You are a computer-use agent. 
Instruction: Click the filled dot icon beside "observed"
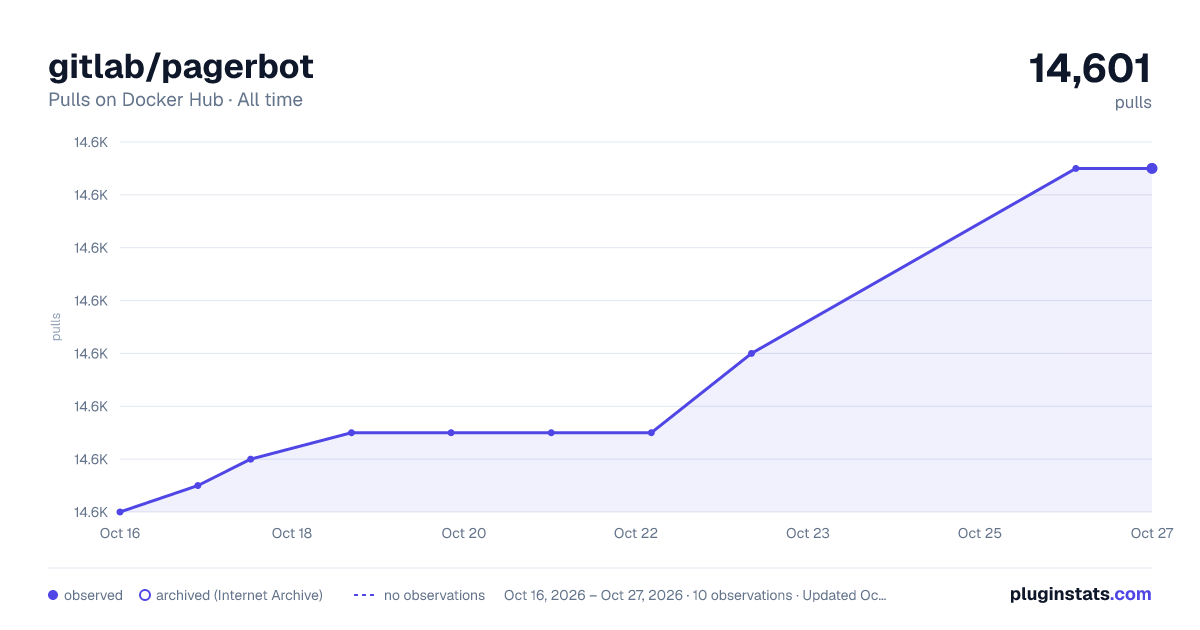(x=53, y=595)
